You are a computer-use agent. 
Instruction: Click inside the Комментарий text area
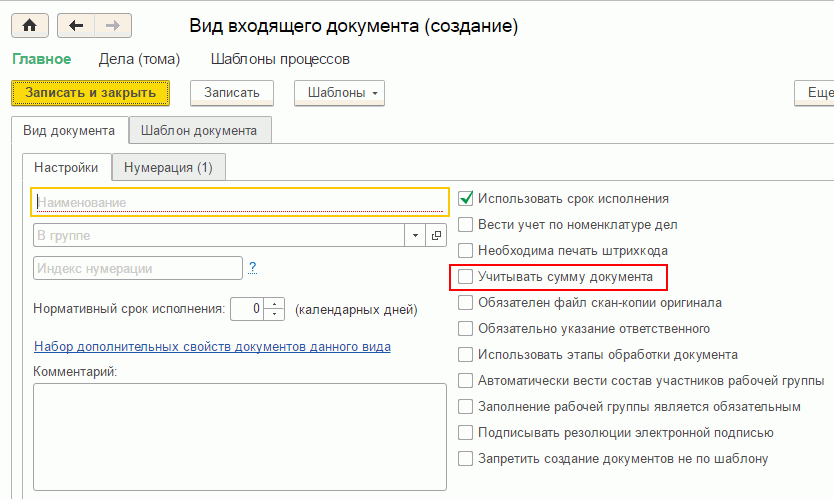tap(240, 437)
